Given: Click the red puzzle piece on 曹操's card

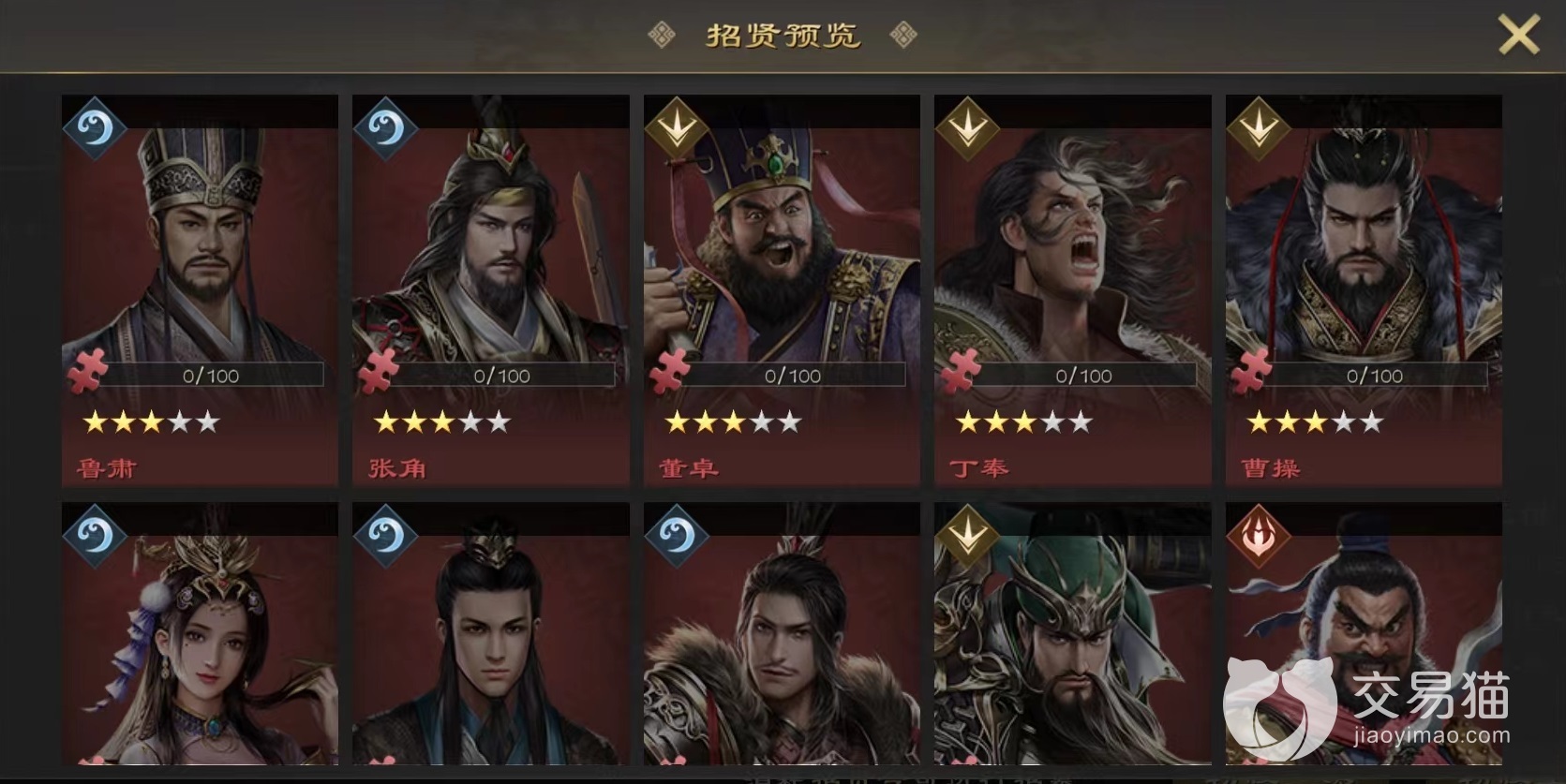Looking at the screenshot, I should 1252,371.
